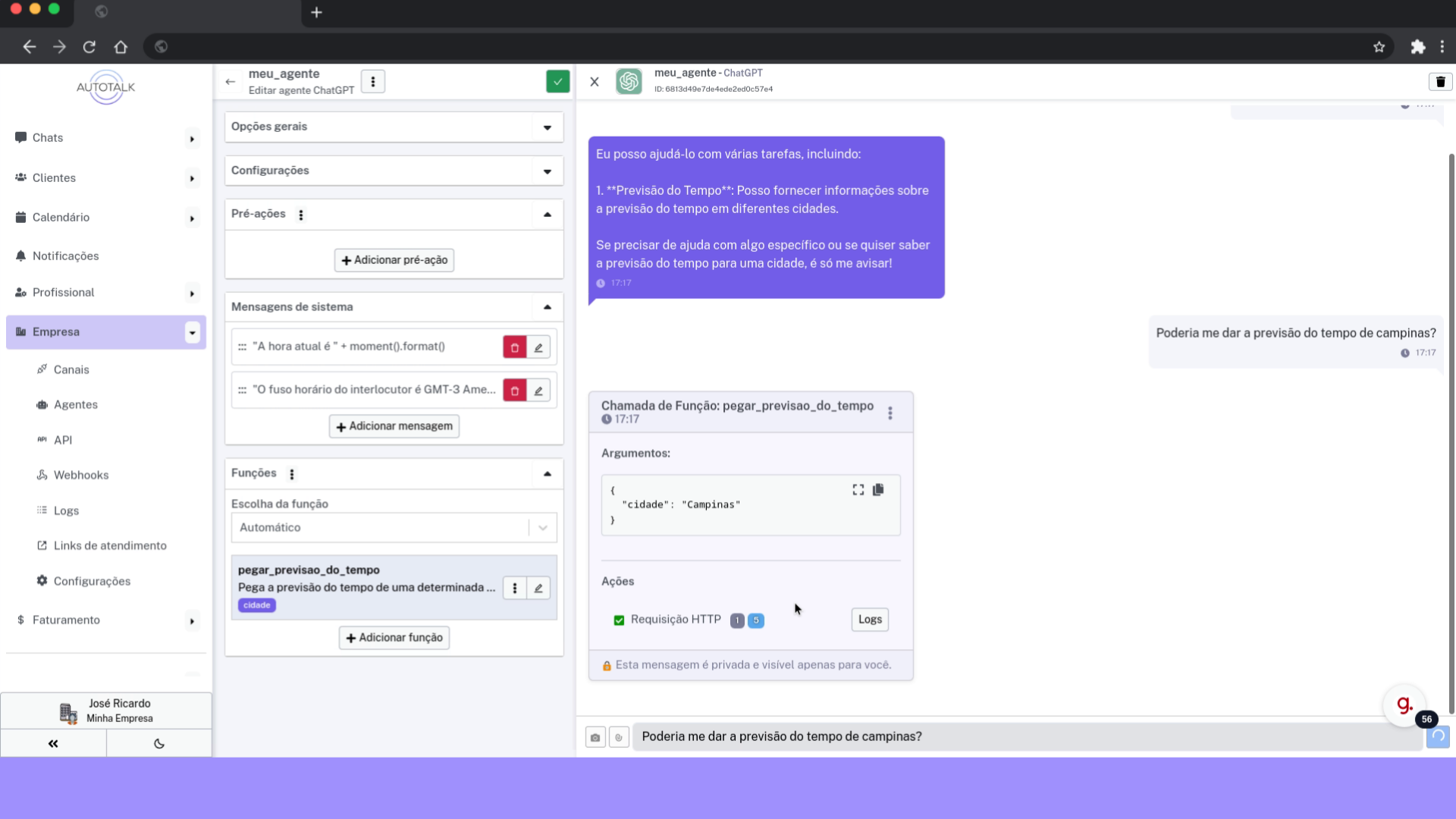Open Pré-ações three-dot menu
Image resolution: width=1456 pixels, height=819 pixels.
[x=301, y=215]
